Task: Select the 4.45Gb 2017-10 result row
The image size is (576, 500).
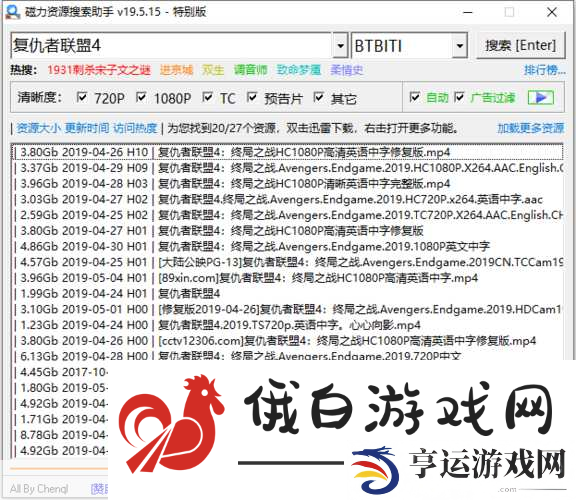Action: [60, 372]
